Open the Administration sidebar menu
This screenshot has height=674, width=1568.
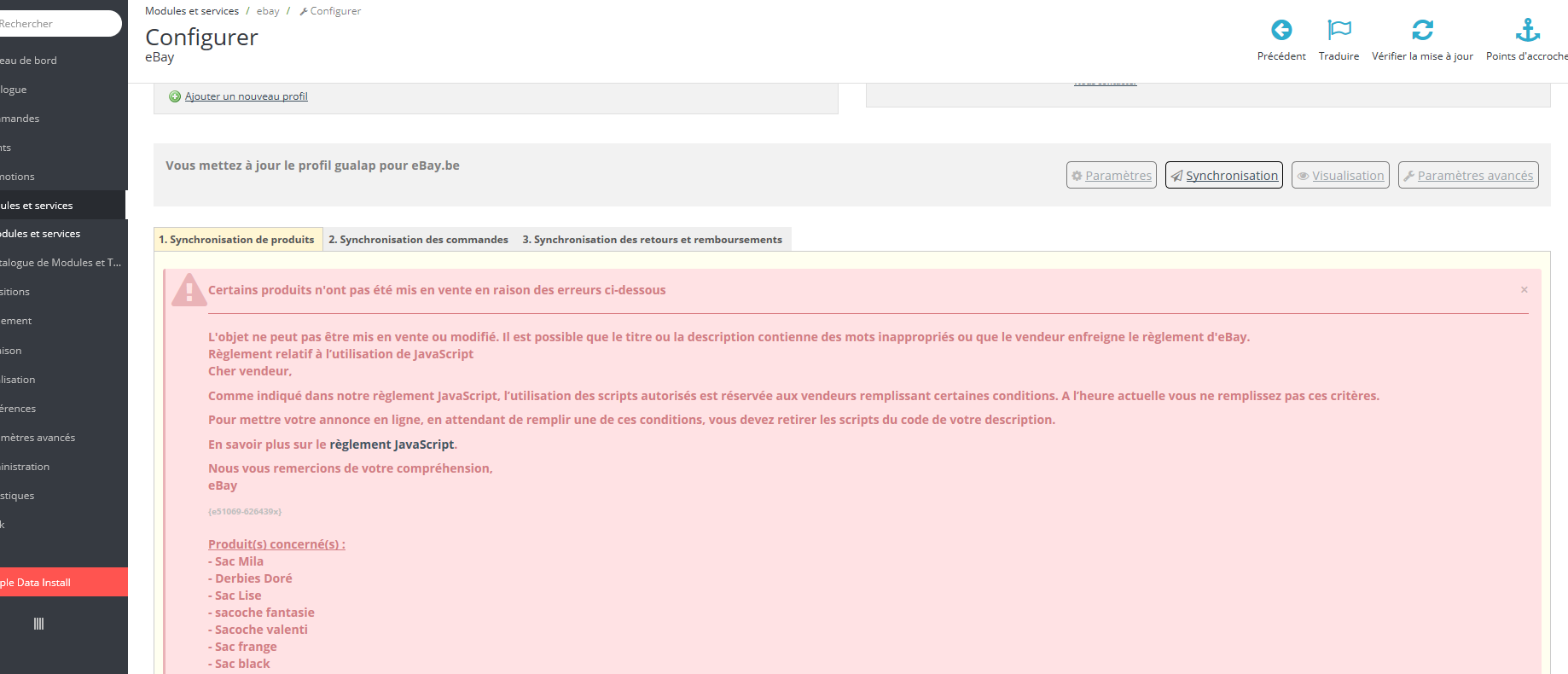coord(63,467)
